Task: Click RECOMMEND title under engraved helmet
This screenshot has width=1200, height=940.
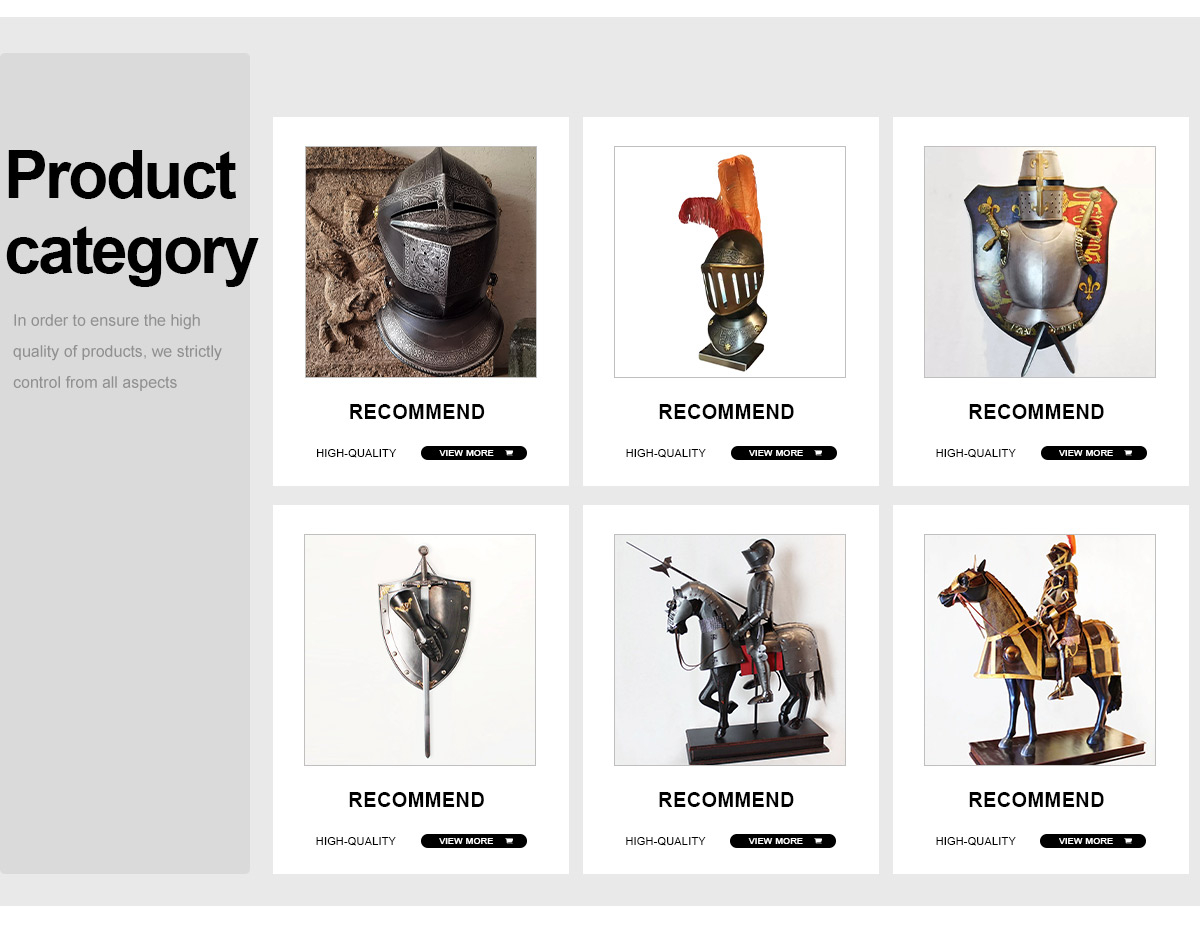Action: 417,412
